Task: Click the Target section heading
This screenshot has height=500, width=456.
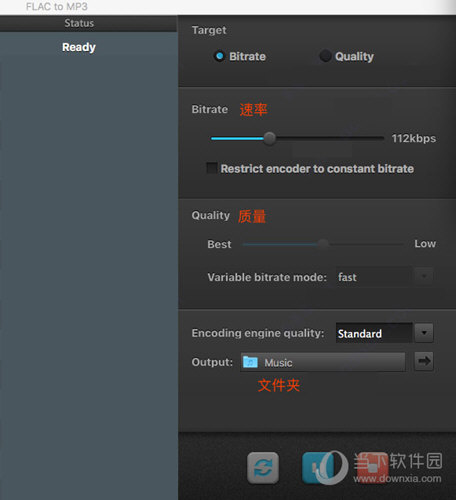Action: [209, 30]
